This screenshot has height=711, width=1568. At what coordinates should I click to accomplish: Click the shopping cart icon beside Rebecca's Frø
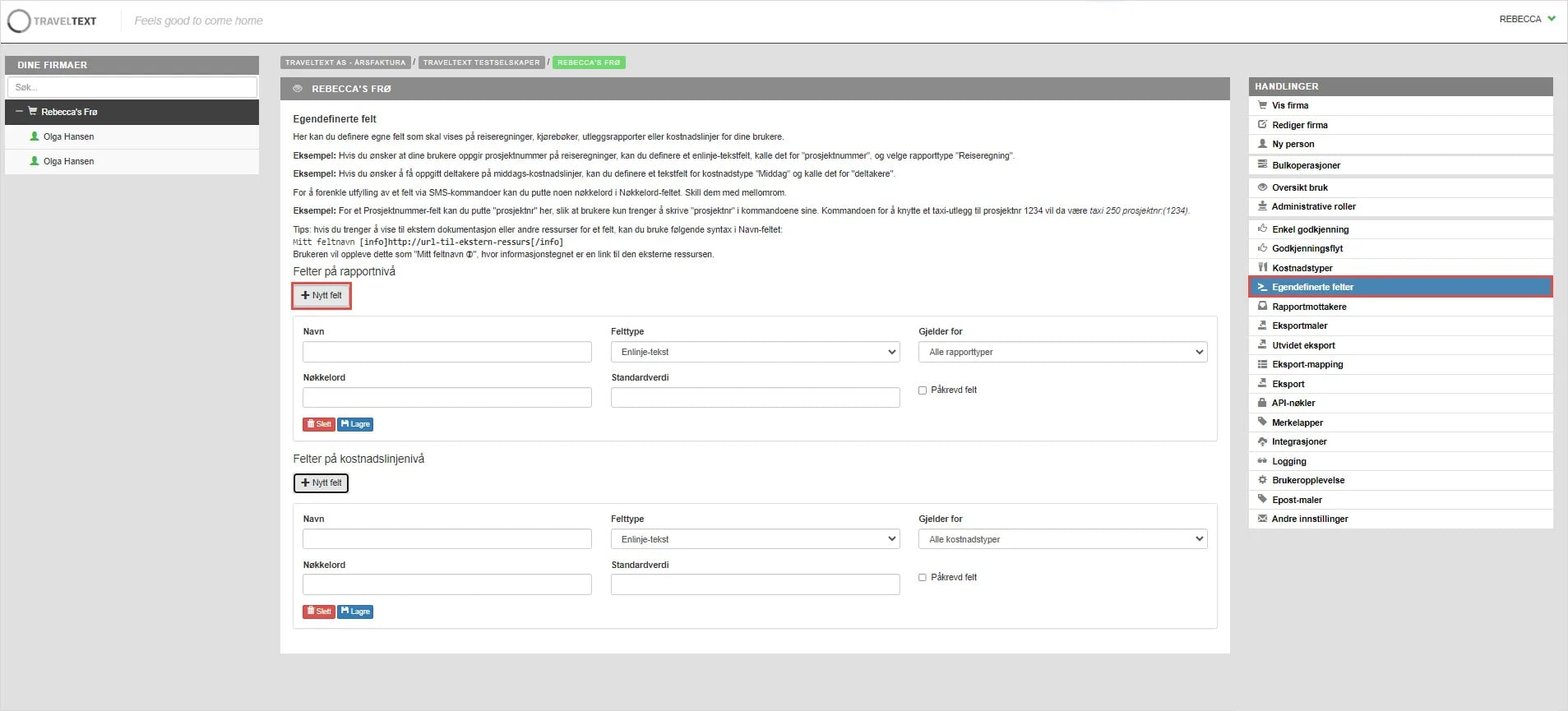pyautogui.click(x=33, y=112)
